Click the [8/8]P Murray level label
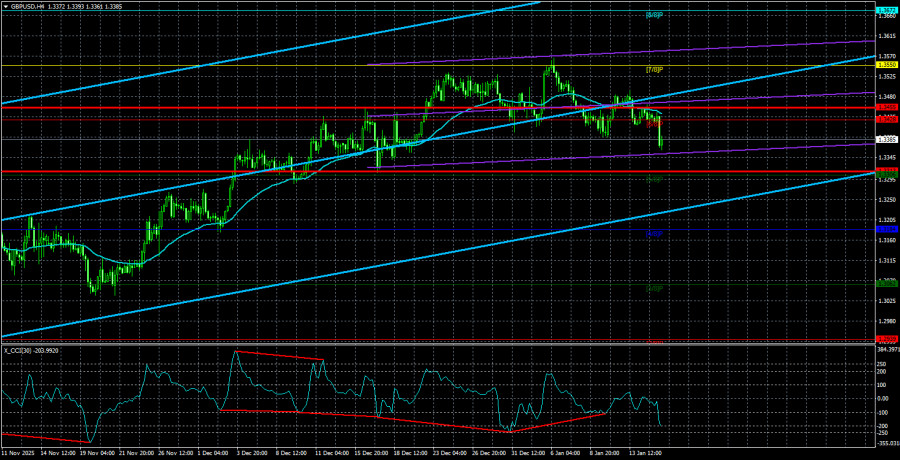The image size is (900, 460). coord(655,16)
